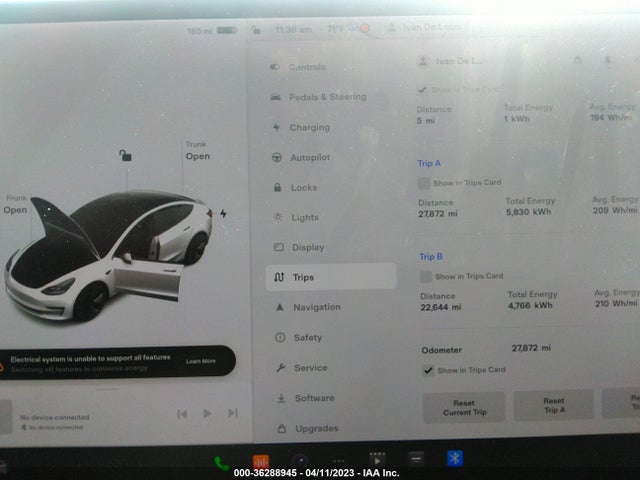Toggle Trip A Show in Trips Card
This screenshot has height=480, width=640.
coord(424,183)
